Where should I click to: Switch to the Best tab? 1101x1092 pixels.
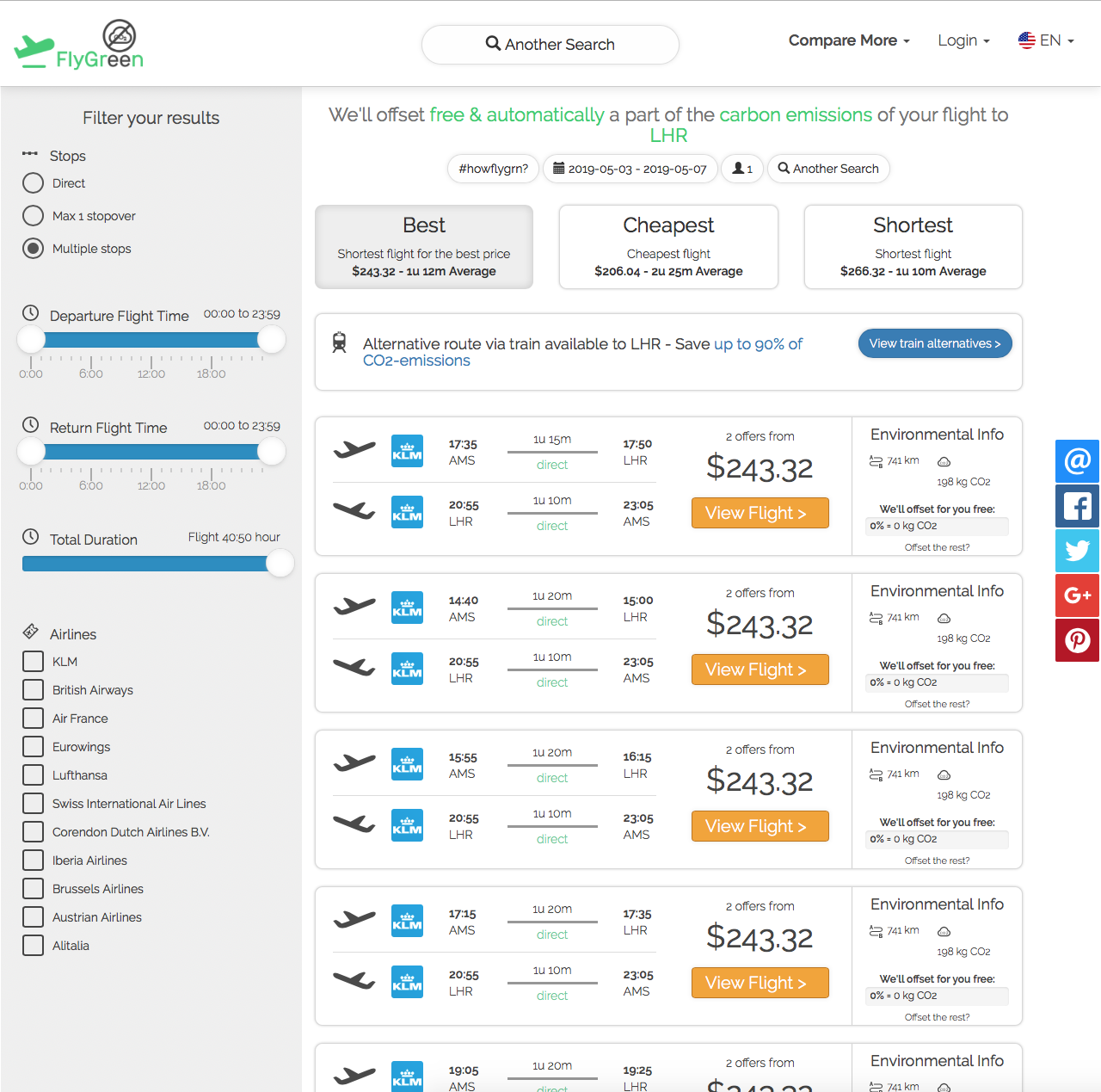[424, 247]
